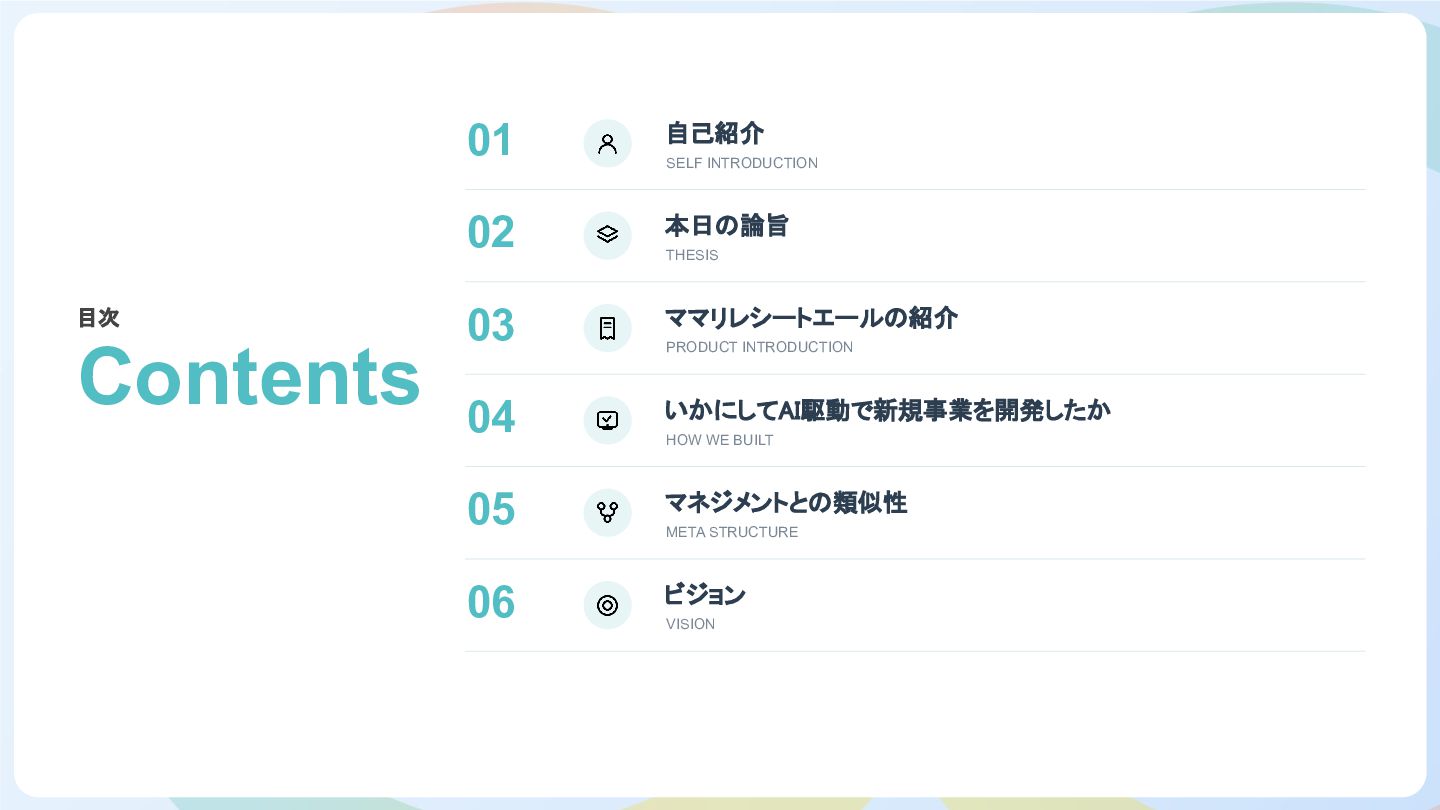Screen dimensions: 1440x810
Task: Select the 06 section number
Action: (x=491, y=603)
